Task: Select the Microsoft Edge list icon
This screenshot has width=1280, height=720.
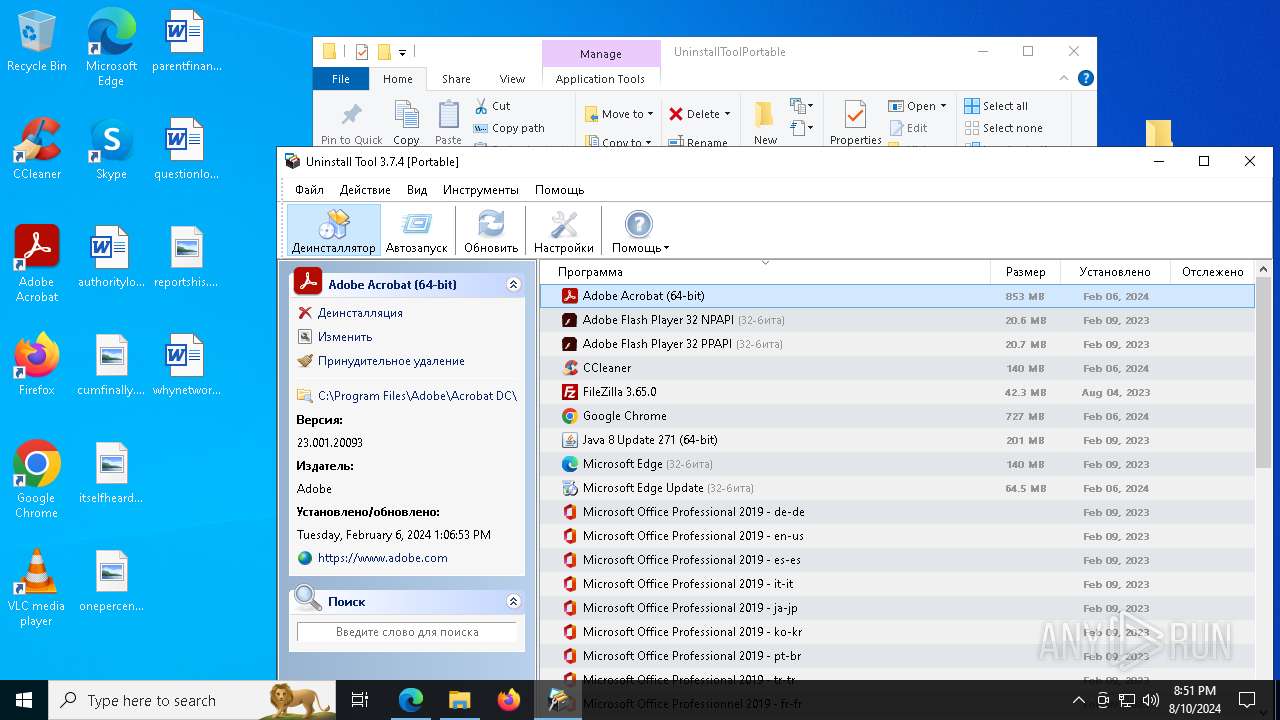Action: pos(570,464)
